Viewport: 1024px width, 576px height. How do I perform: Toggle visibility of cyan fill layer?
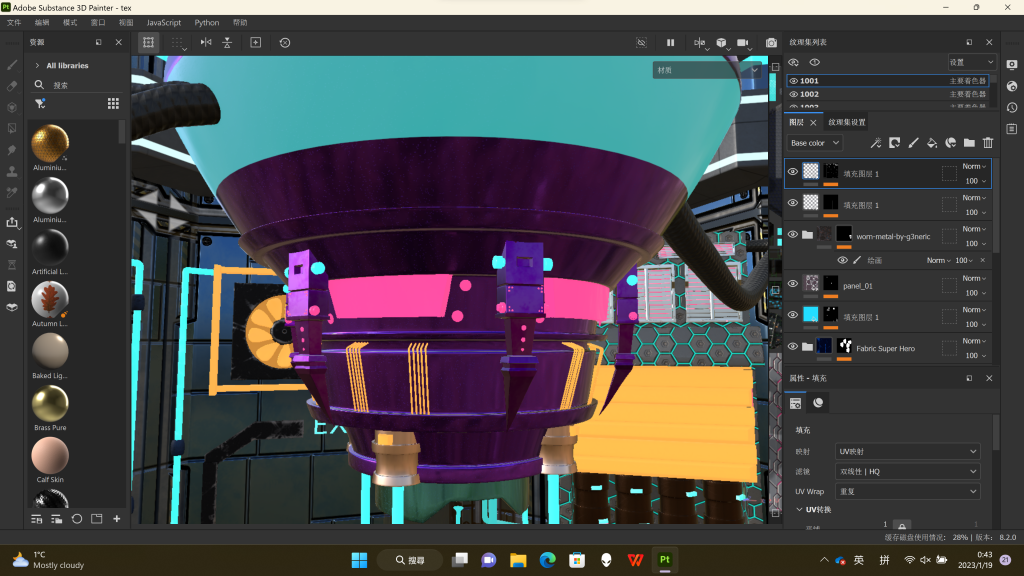793,315
